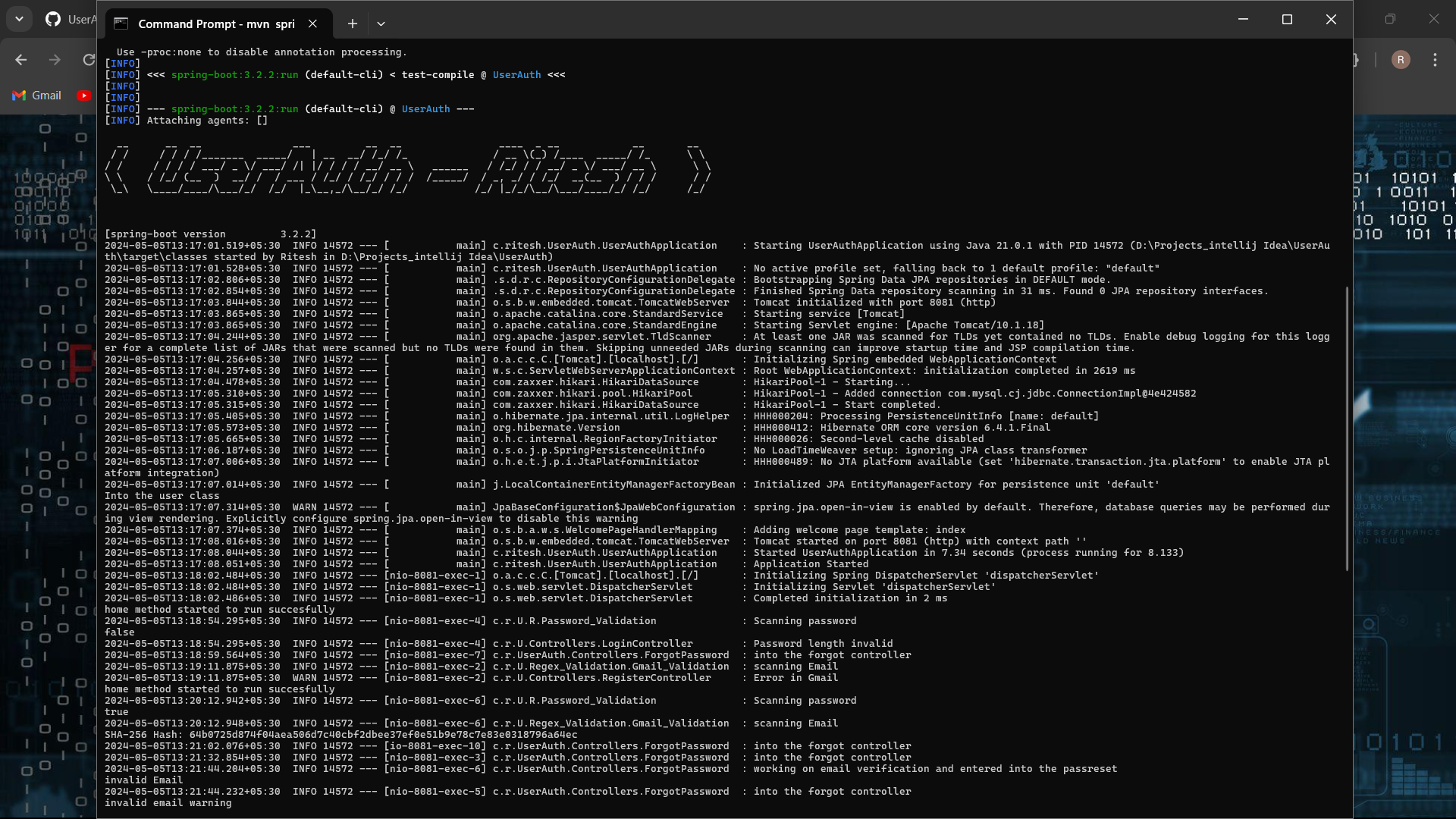Close the terminal window
The height and width of the screenshot is (819, 1456).
tap(1331, 19)
